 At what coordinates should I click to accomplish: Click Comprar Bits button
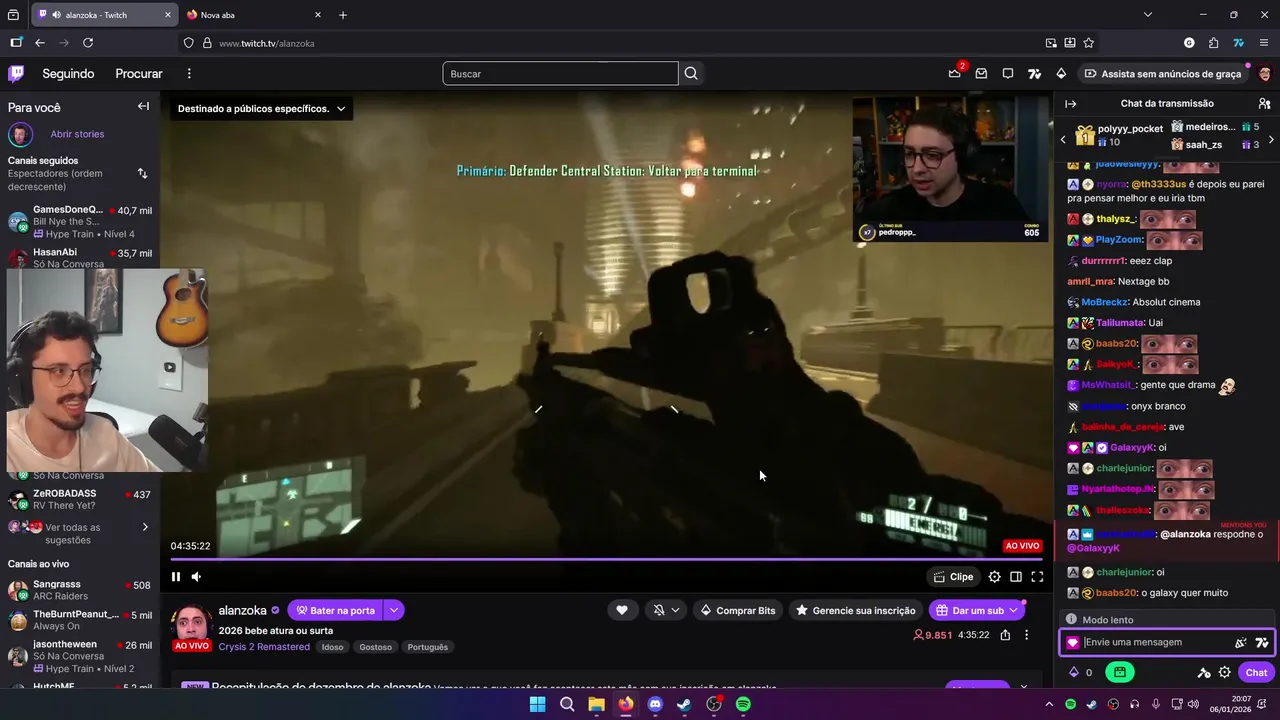pos(738,610)
